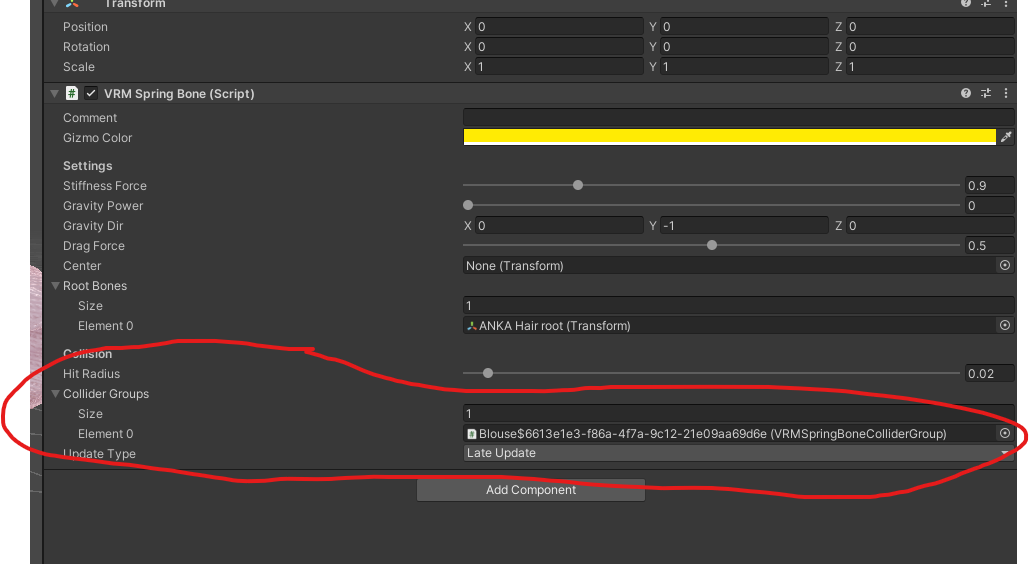Click the Hit Radius value field 0.02
The image size is (1029, 564).
coord(990,374)
